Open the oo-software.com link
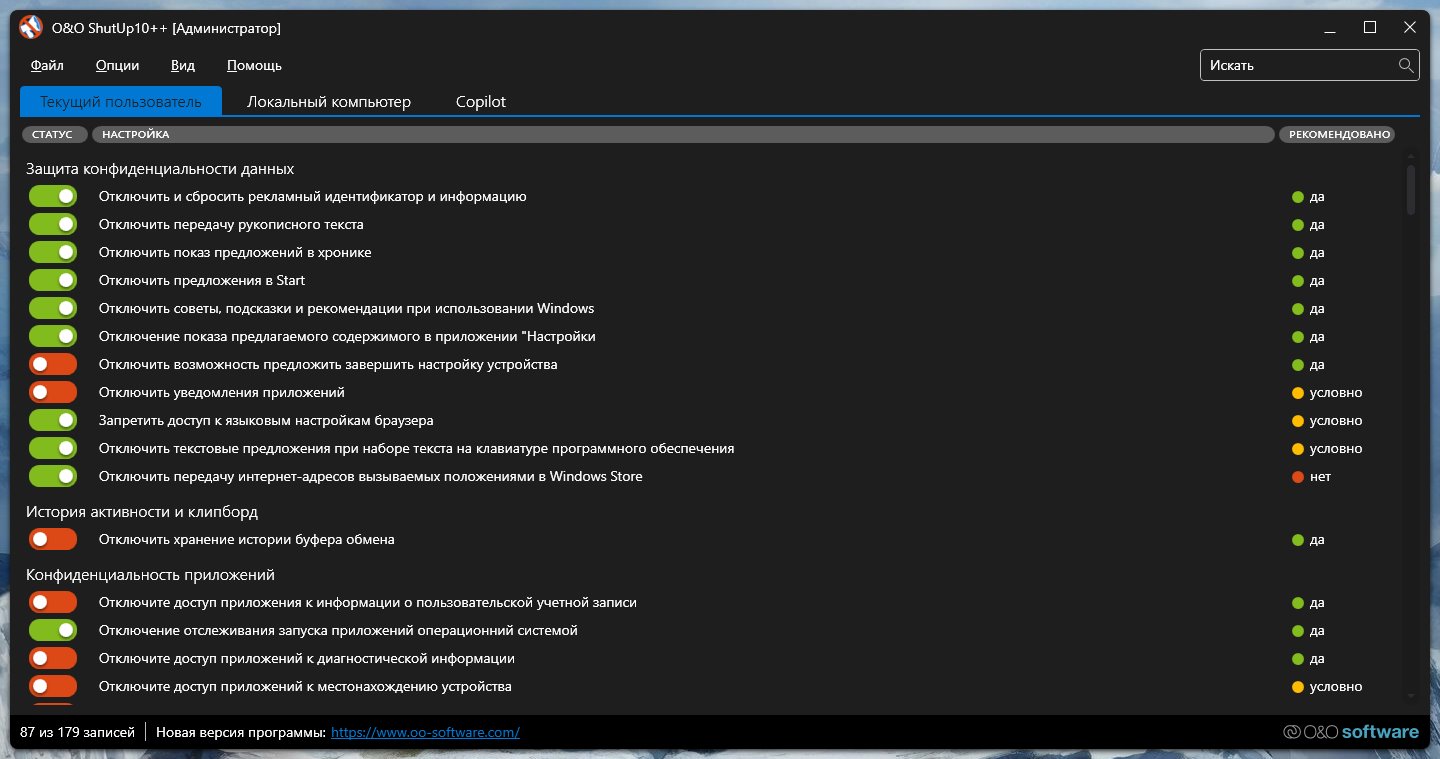Image resolution: width=1440 pixels, height=759 pixels. 425,732
